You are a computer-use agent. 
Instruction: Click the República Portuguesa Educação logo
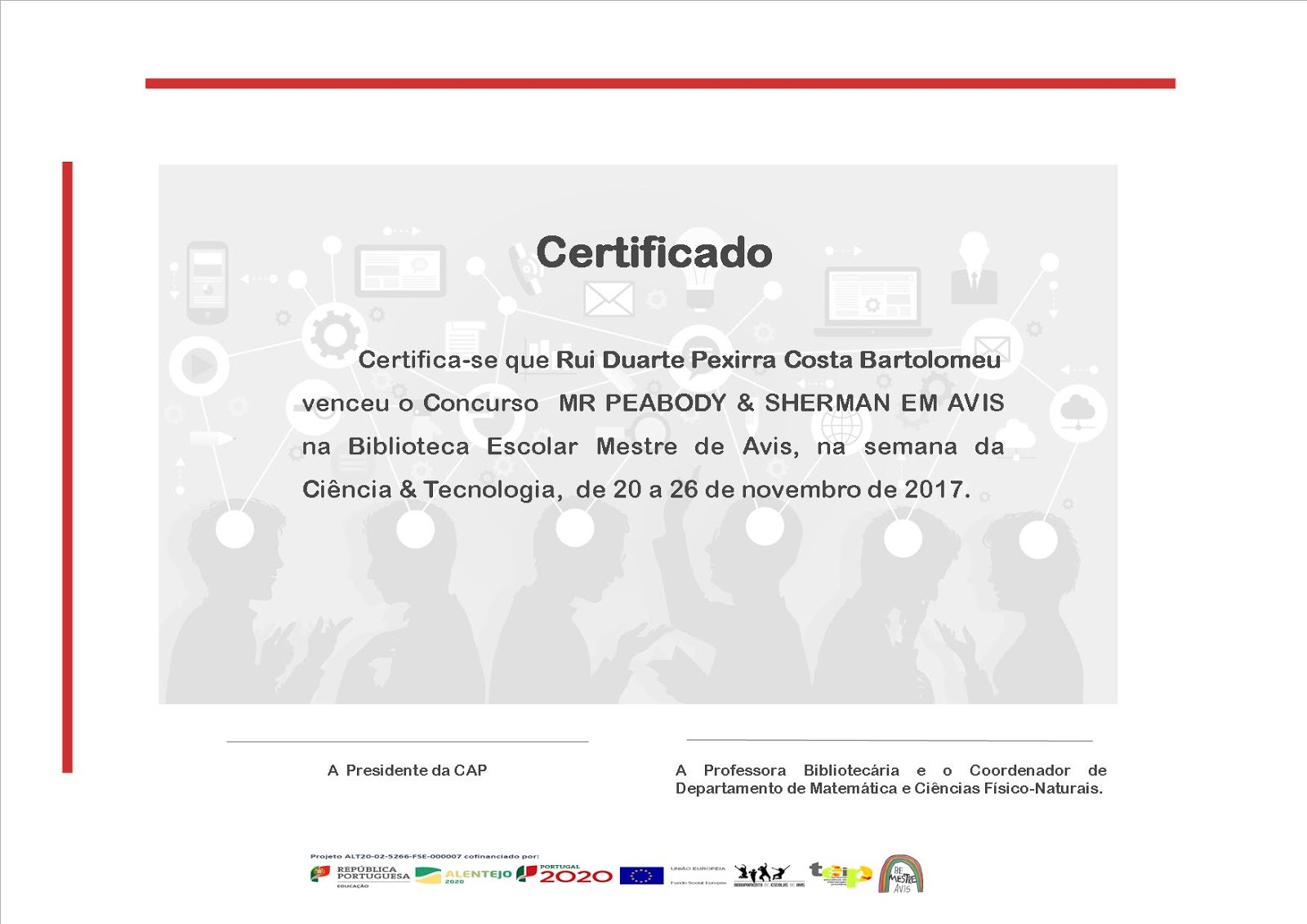[x=360, y=876]
